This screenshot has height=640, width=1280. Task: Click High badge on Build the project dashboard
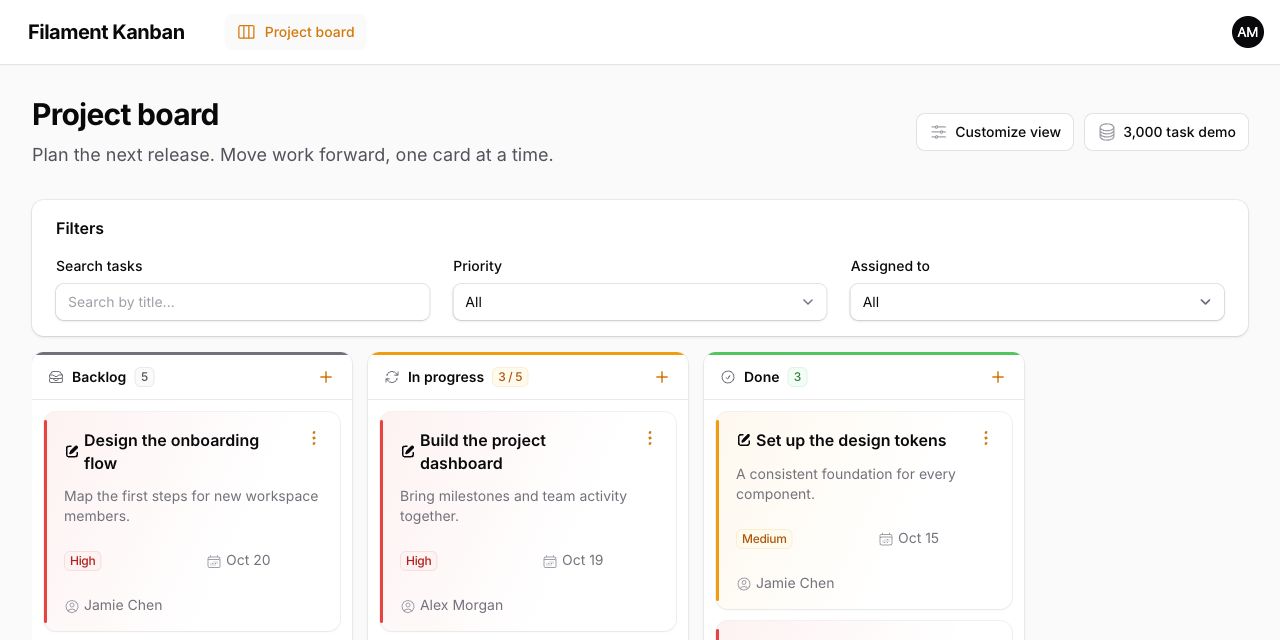pyautogui.click(x=419, y=561)
